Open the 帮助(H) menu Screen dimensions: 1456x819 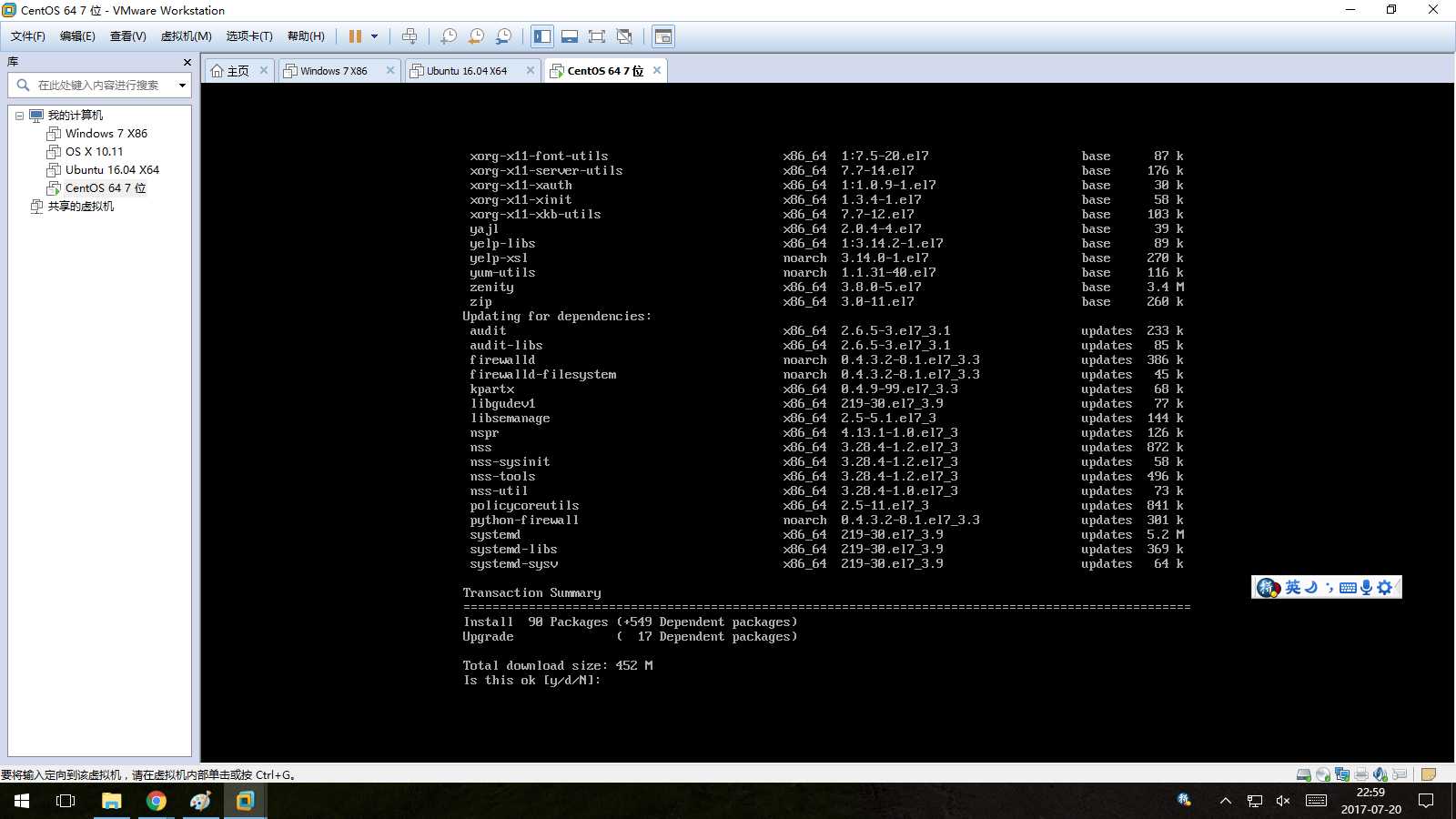[x=306, y=36]
